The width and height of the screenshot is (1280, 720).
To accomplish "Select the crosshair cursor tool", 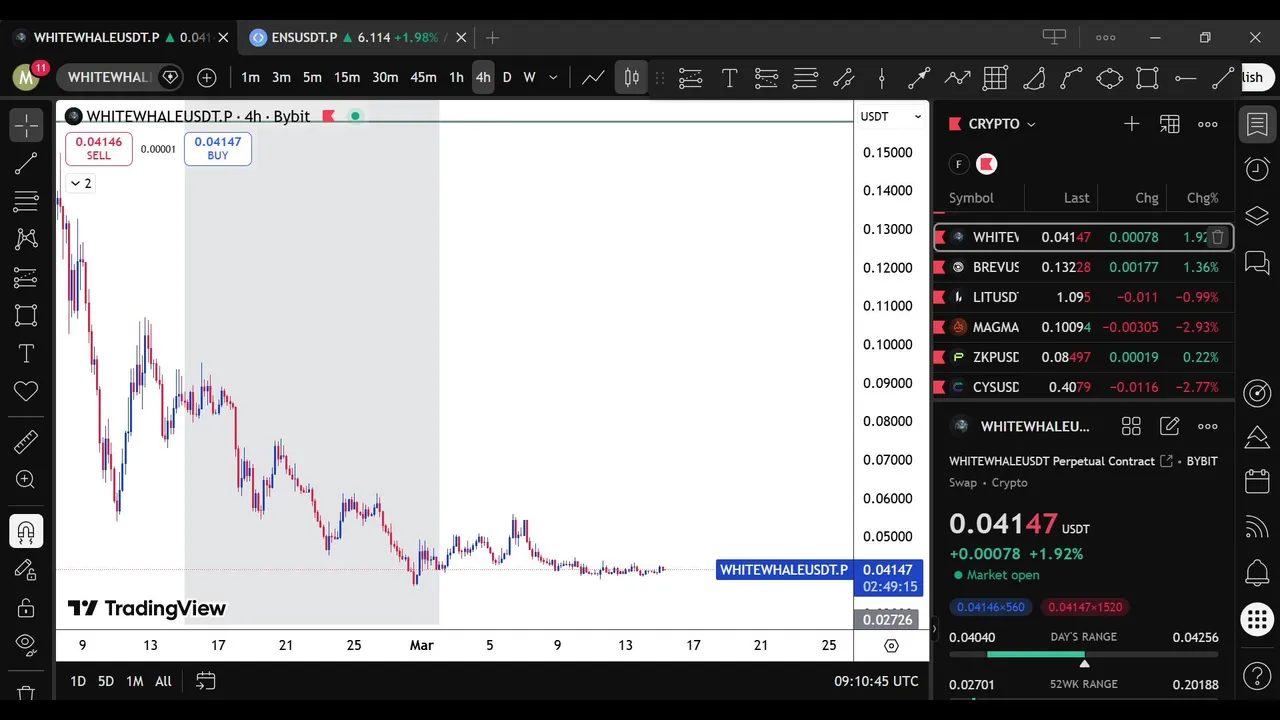I will tap(26, 125).
